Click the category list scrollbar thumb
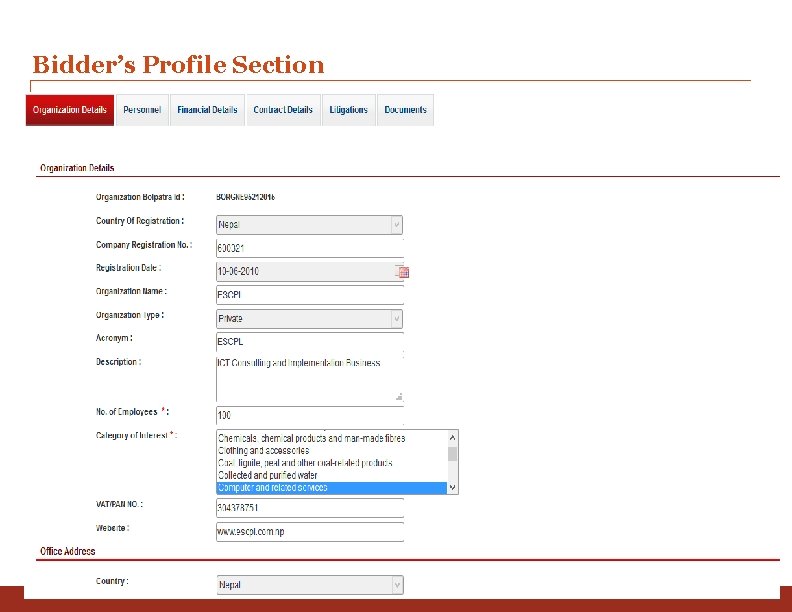The image size is (792, 612). tap(453, 454)
